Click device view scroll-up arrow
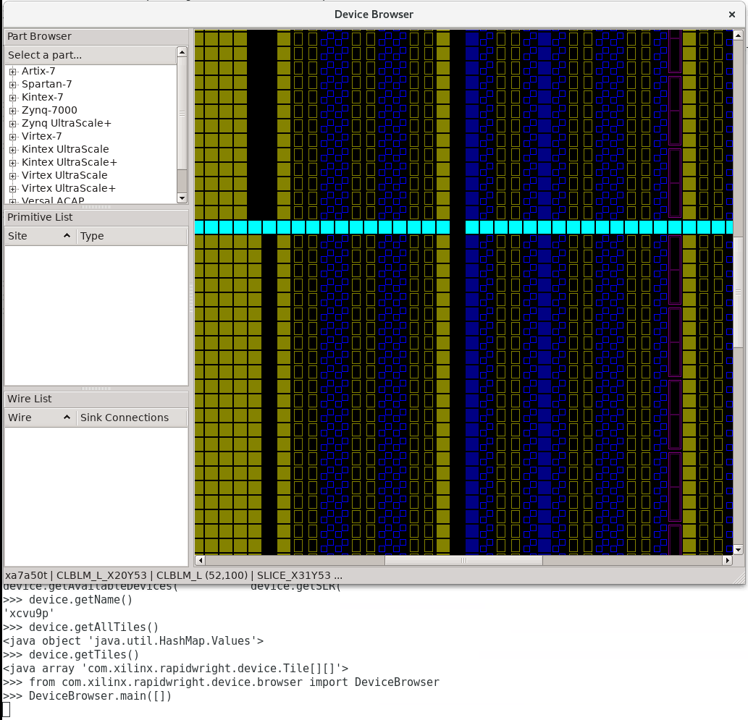 tap(738, 35)
